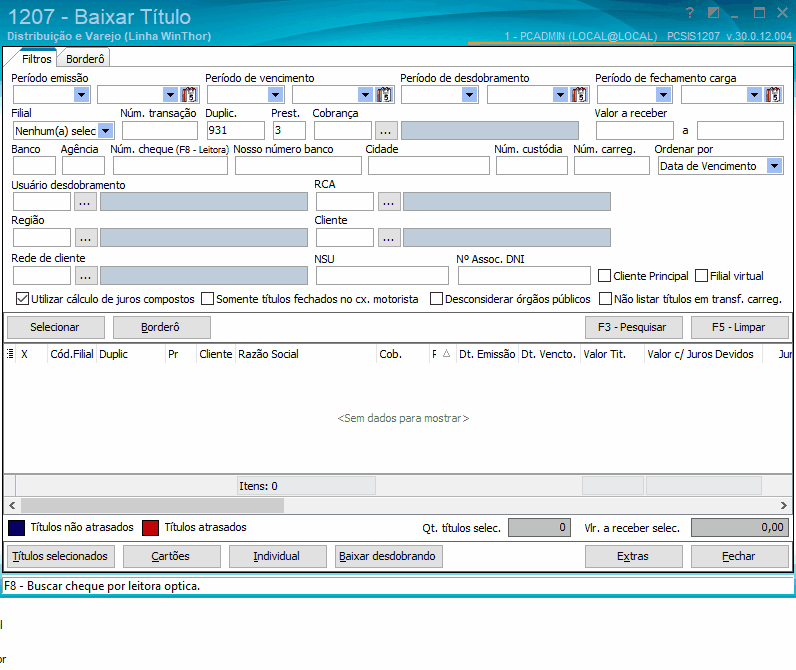Open Títulos selecionados
This screenshot has height=670, width=796.
[60, 556]
